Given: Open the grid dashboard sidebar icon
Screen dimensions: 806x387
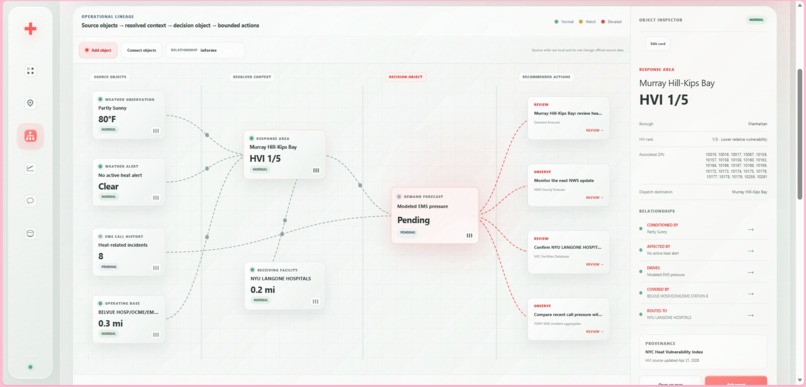Looking at the screenshot, I should 30,71.
